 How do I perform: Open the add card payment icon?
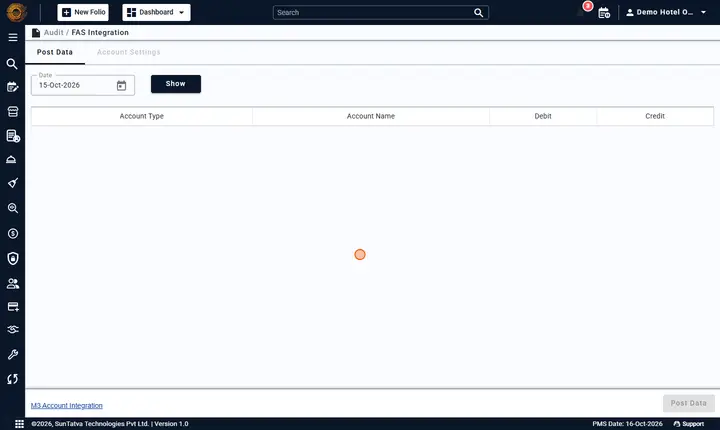[x=13, y=306]
